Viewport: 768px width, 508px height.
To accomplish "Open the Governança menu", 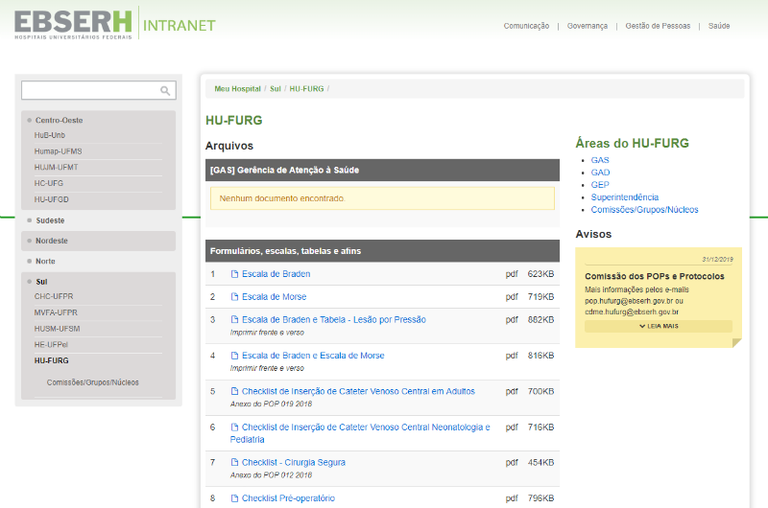I will pyautogui.click(x=586, y=26).
